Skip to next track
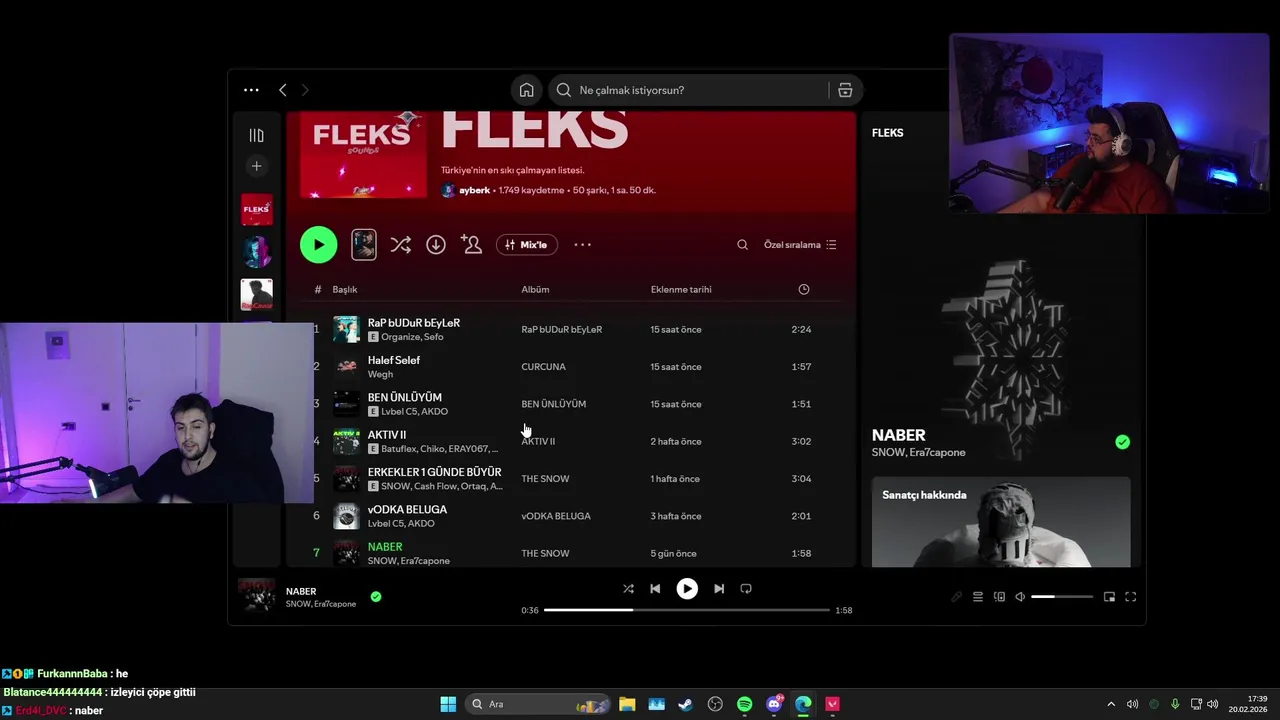The image size is (1280, 720). tap(719, 589)
